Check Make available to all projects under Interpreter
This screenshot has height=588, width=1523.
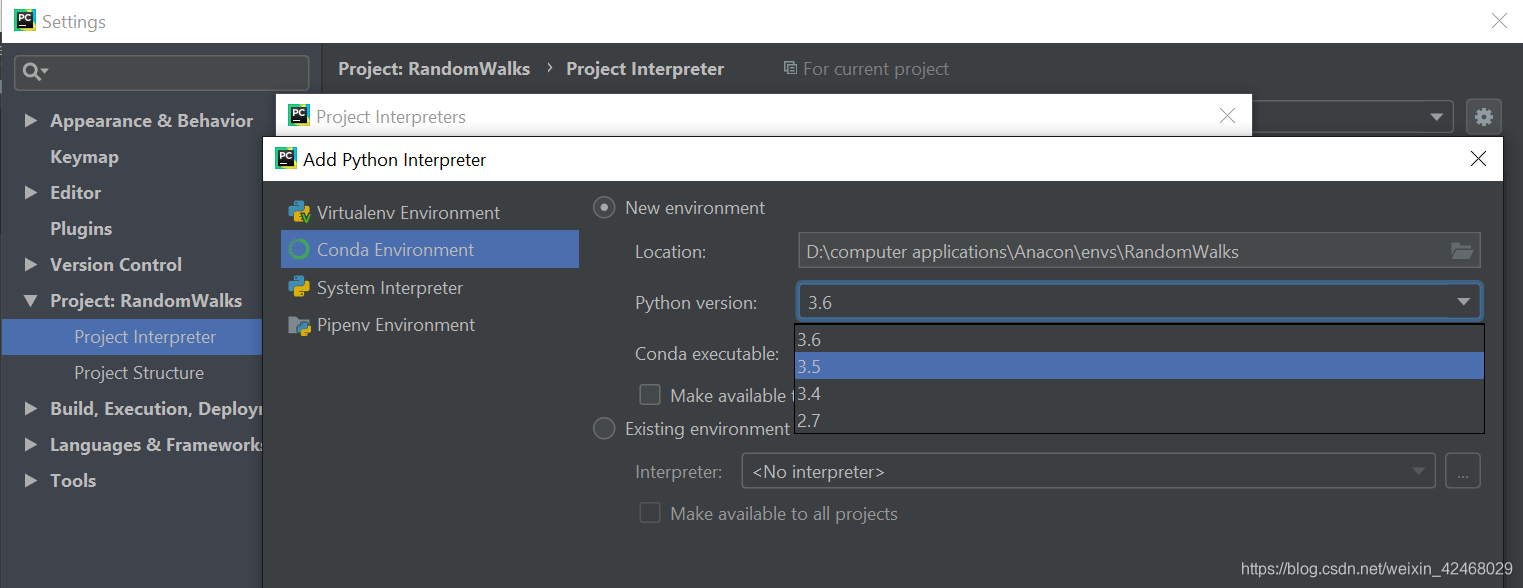(650, 513)
